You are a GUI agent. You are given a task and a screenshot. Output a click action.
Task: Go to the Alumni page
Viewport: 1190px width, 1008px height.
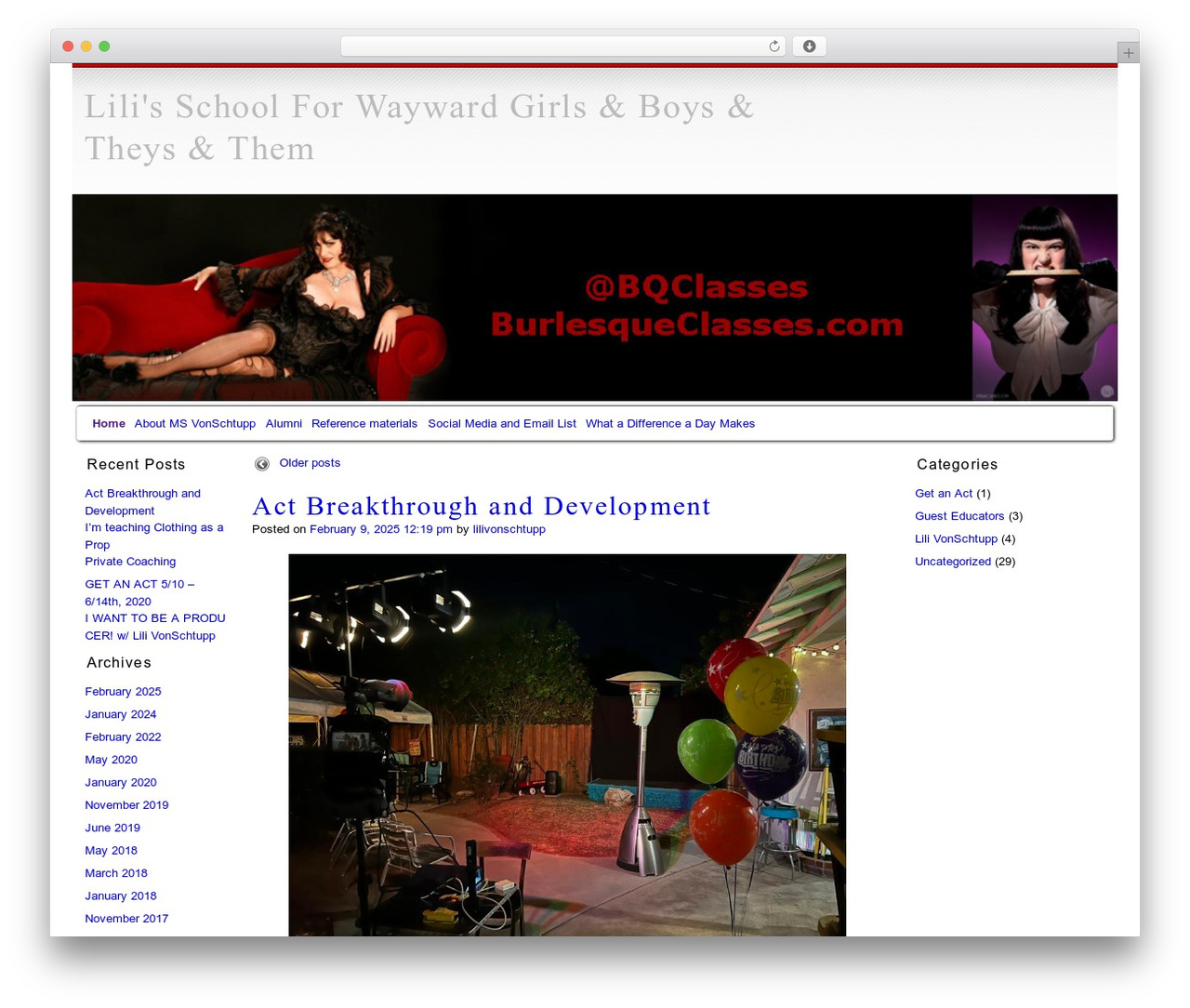click(284, 424)
